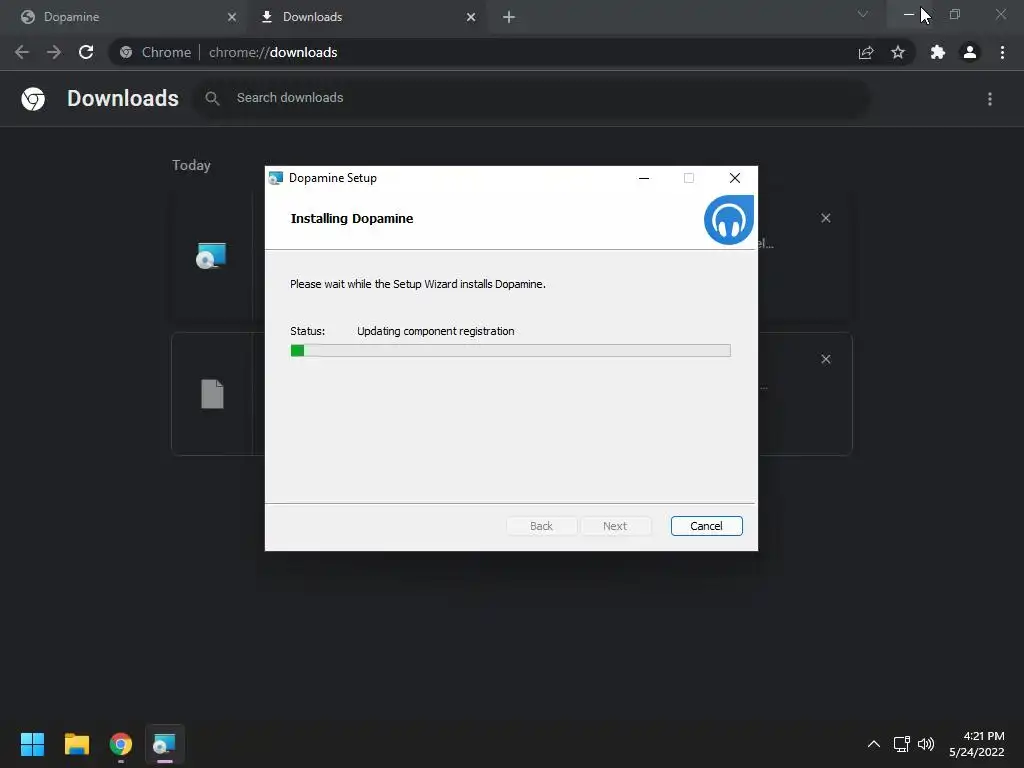Focus the Search downloads field

[532, 98]
